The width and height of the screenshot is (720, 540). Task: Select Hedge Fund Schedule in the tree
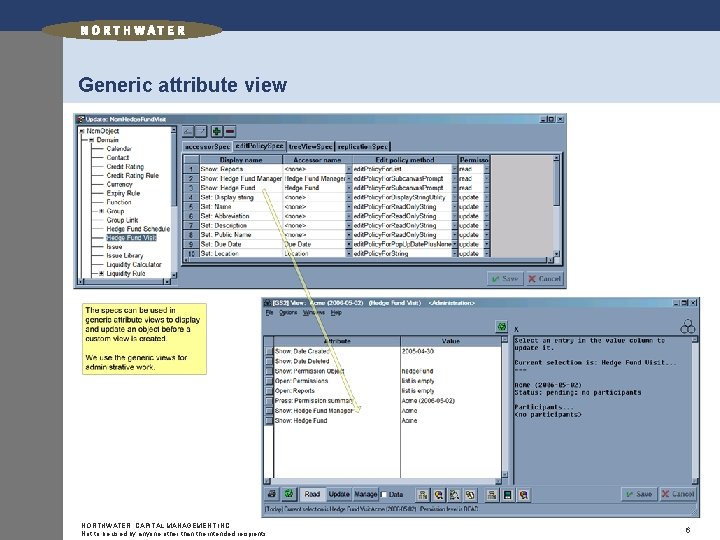pyautogui.click(x=138, y=229)
